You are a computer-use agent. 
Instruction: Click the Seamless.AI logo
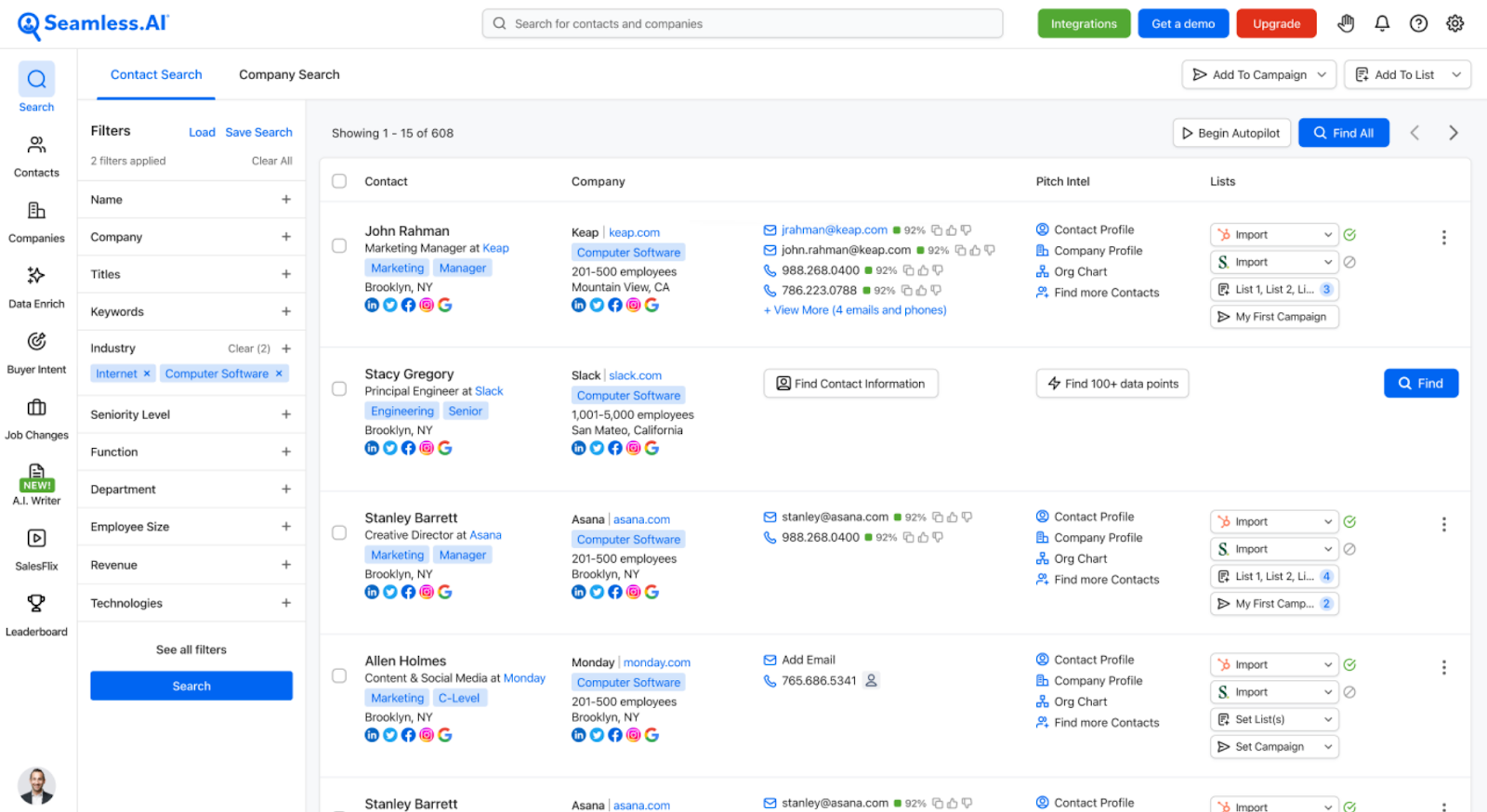93,24
